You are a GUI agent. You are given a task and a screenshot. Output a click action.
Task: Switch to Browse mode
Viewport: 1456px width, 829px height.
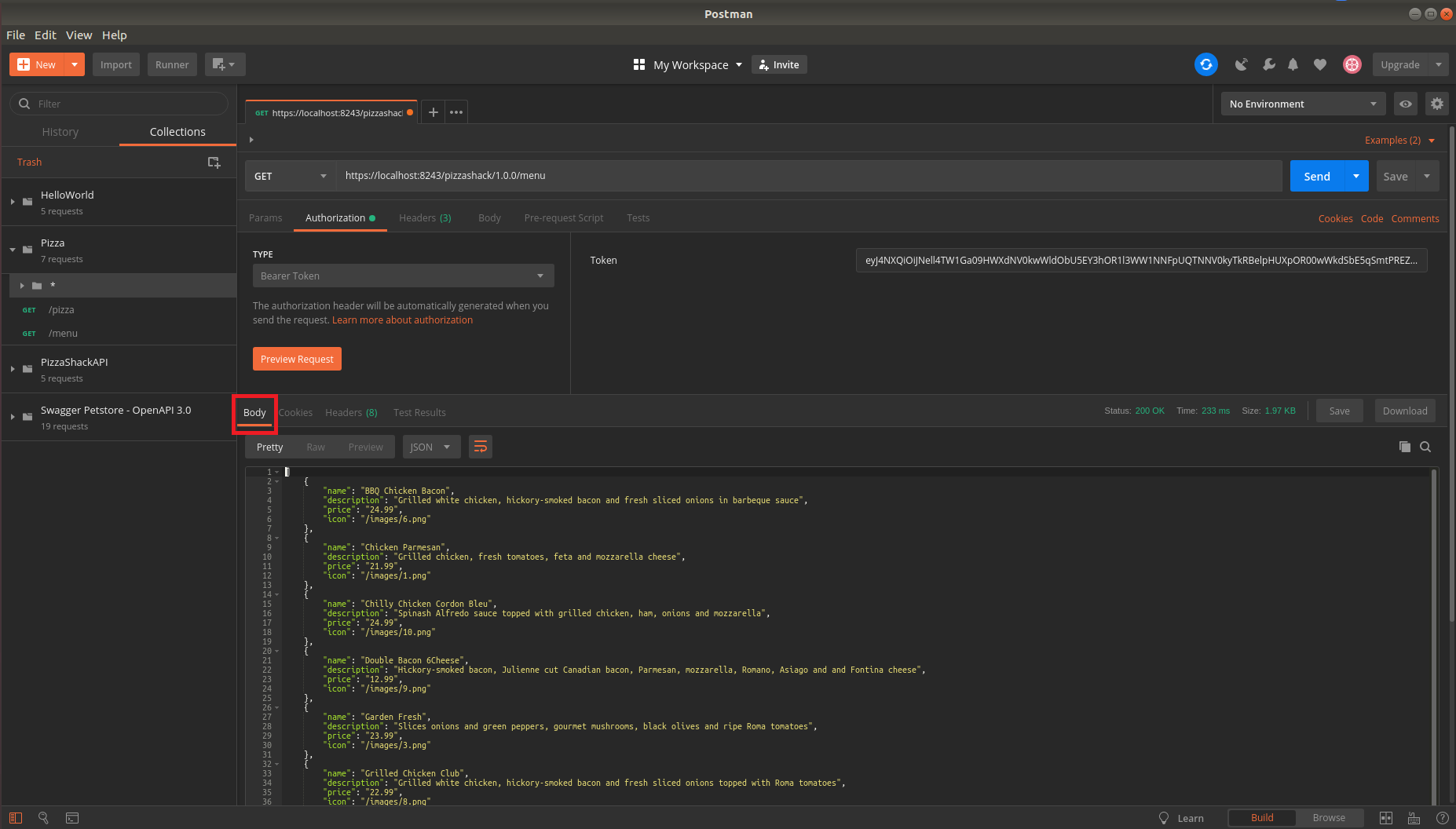click(1329, 817)
